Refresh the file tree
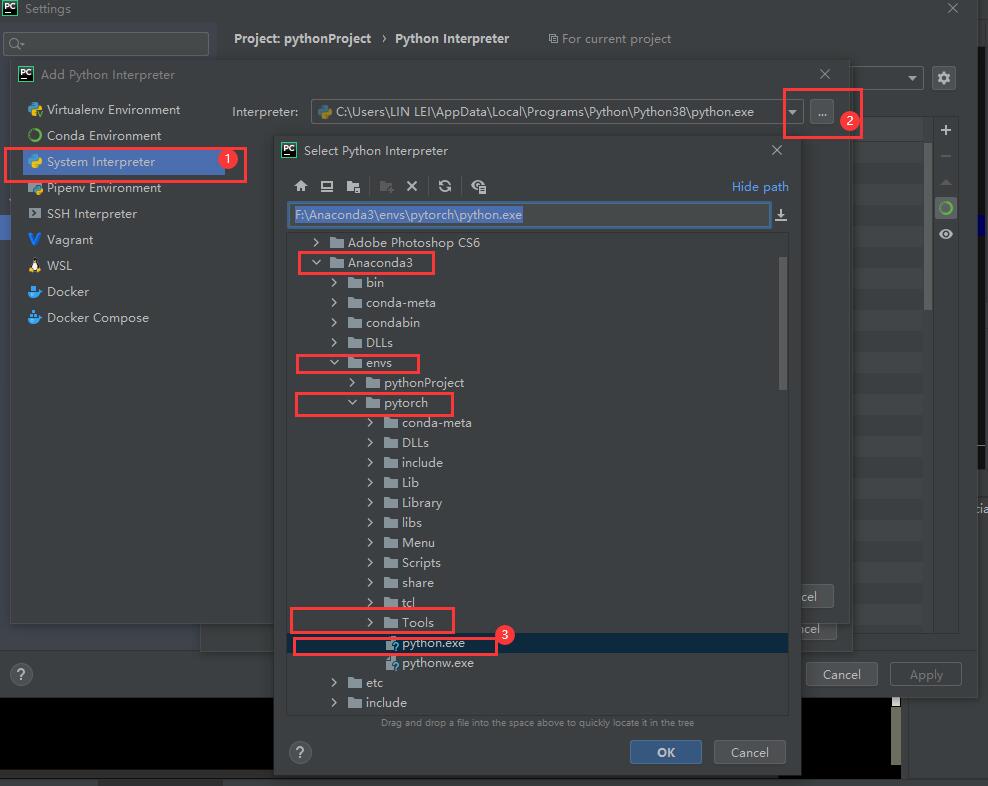Viewport: 988px width, 786px height. [x=445, y=186]
